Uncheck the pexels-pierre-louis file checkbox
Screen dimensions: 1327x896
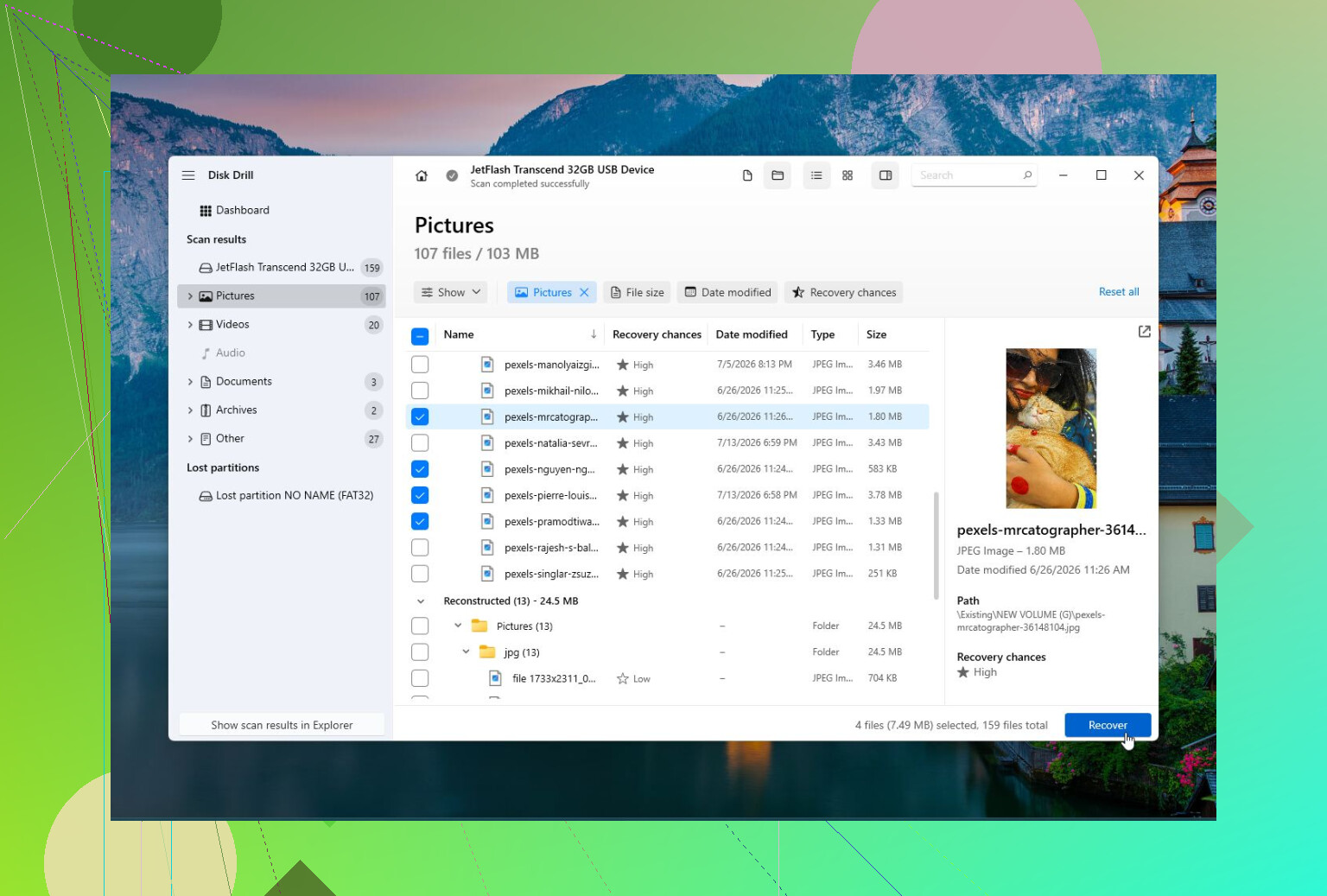[x=420, y=495]
